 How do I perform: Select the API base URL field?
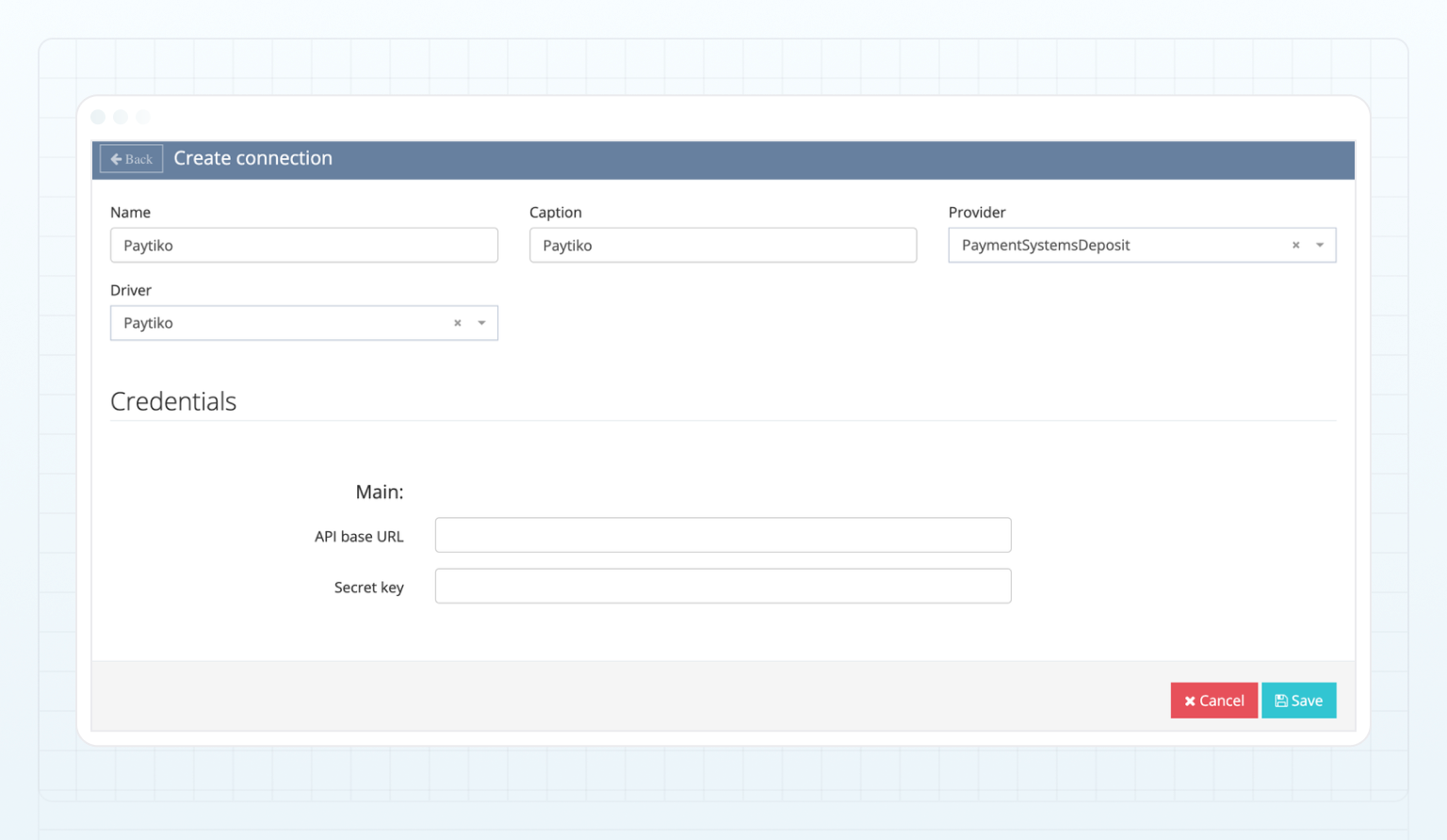(x=723, y=535)
